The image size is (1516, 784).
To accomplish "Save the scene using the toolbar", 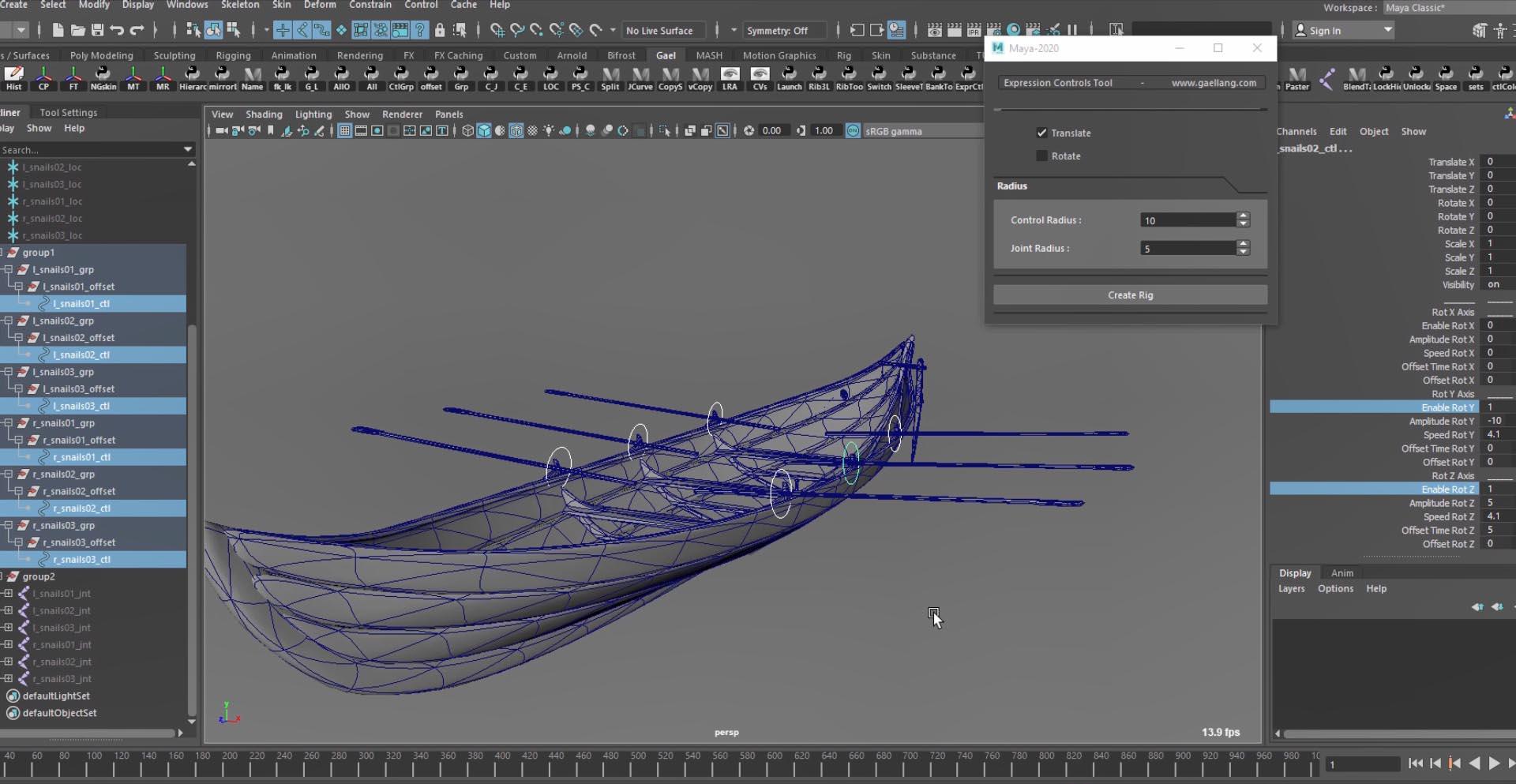I will [x=97, y=30].
